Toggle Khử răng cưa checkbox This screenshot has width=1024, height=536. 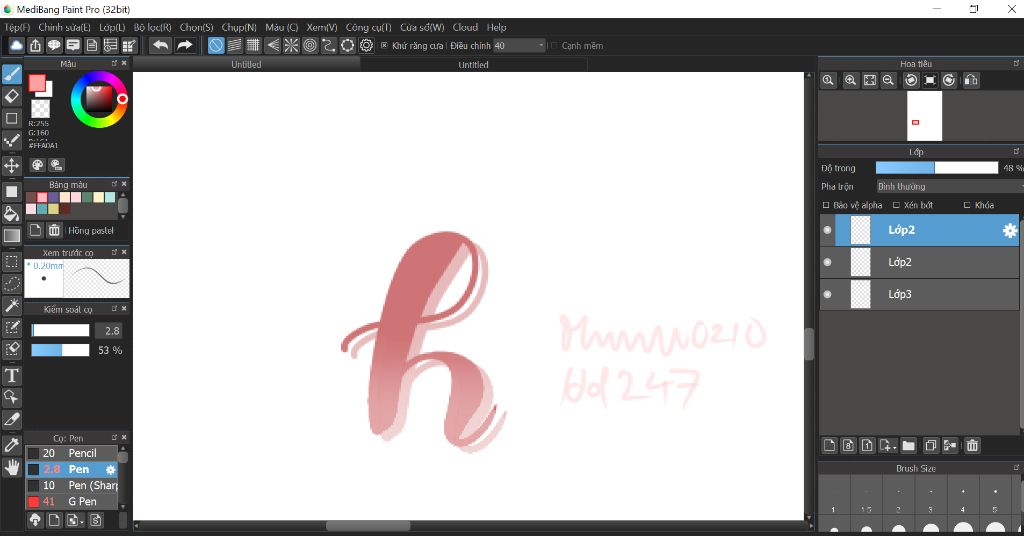tap(384, 45)
